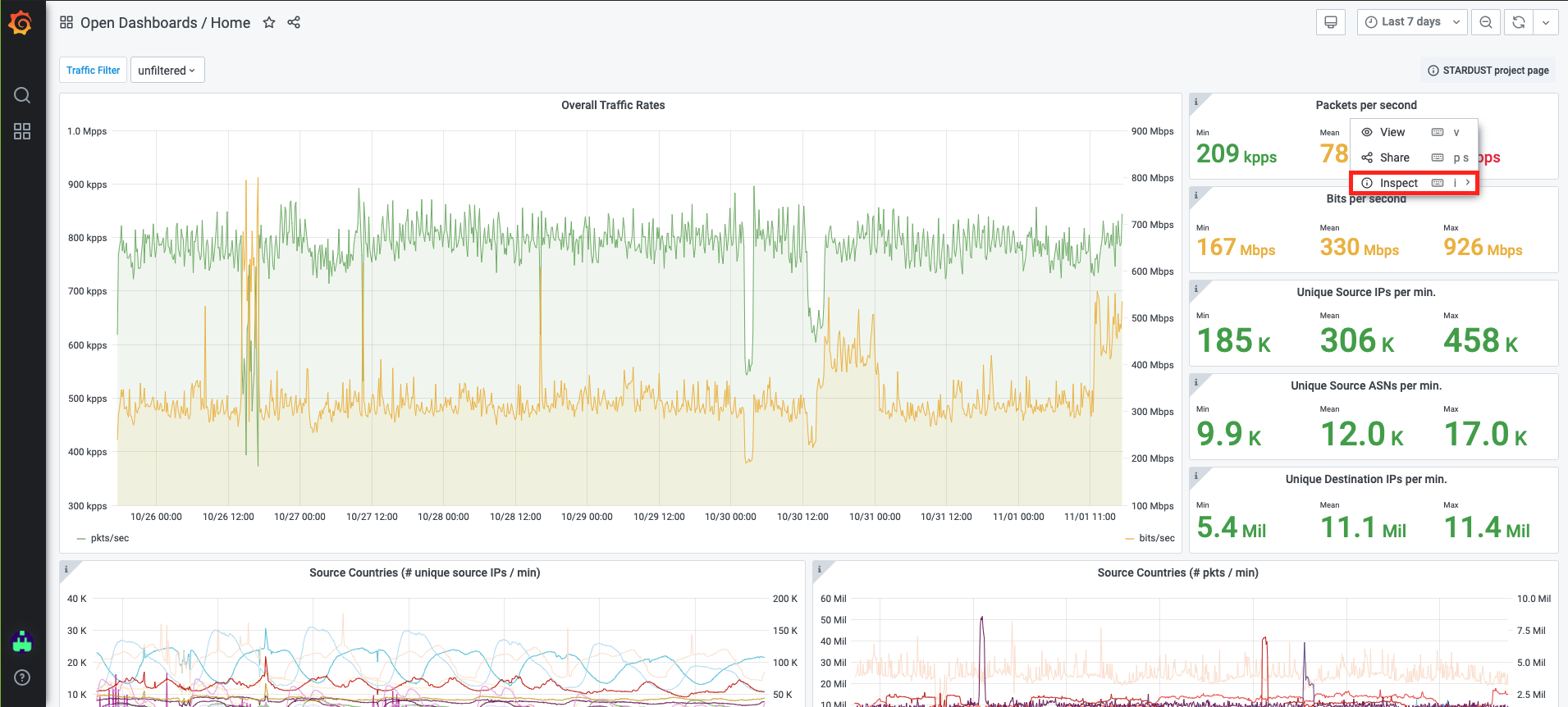
Task: Star this dashboard as favorite
Action: 269,22
